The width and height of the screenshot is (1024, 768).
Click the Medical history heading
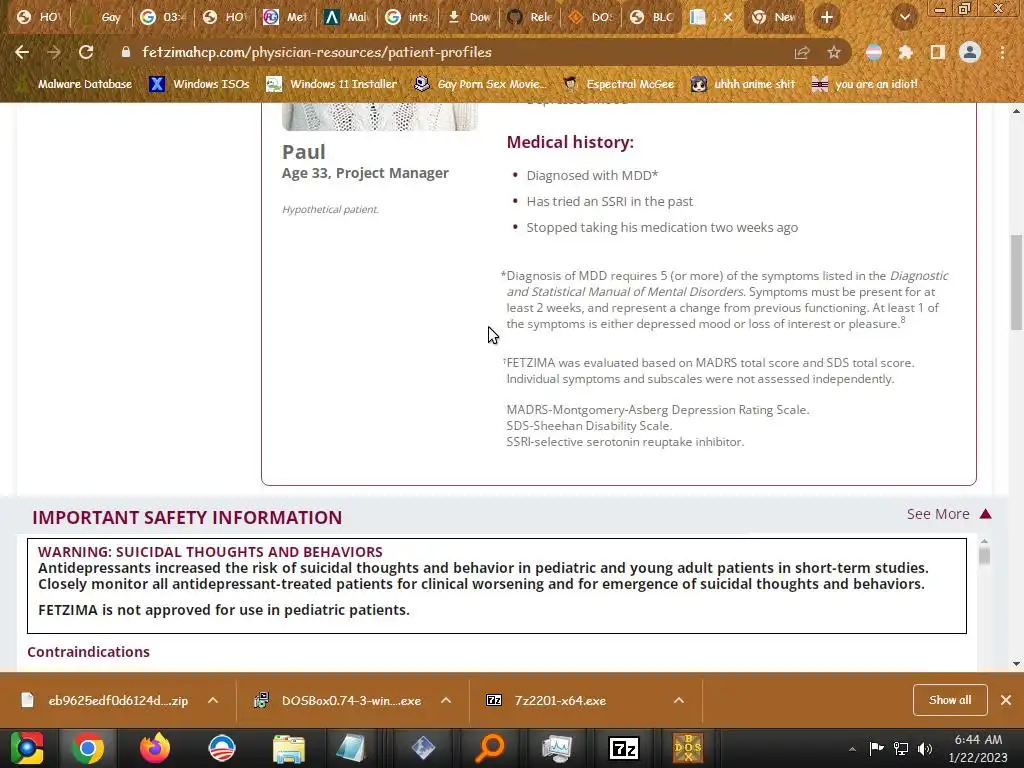pos(570,142)
